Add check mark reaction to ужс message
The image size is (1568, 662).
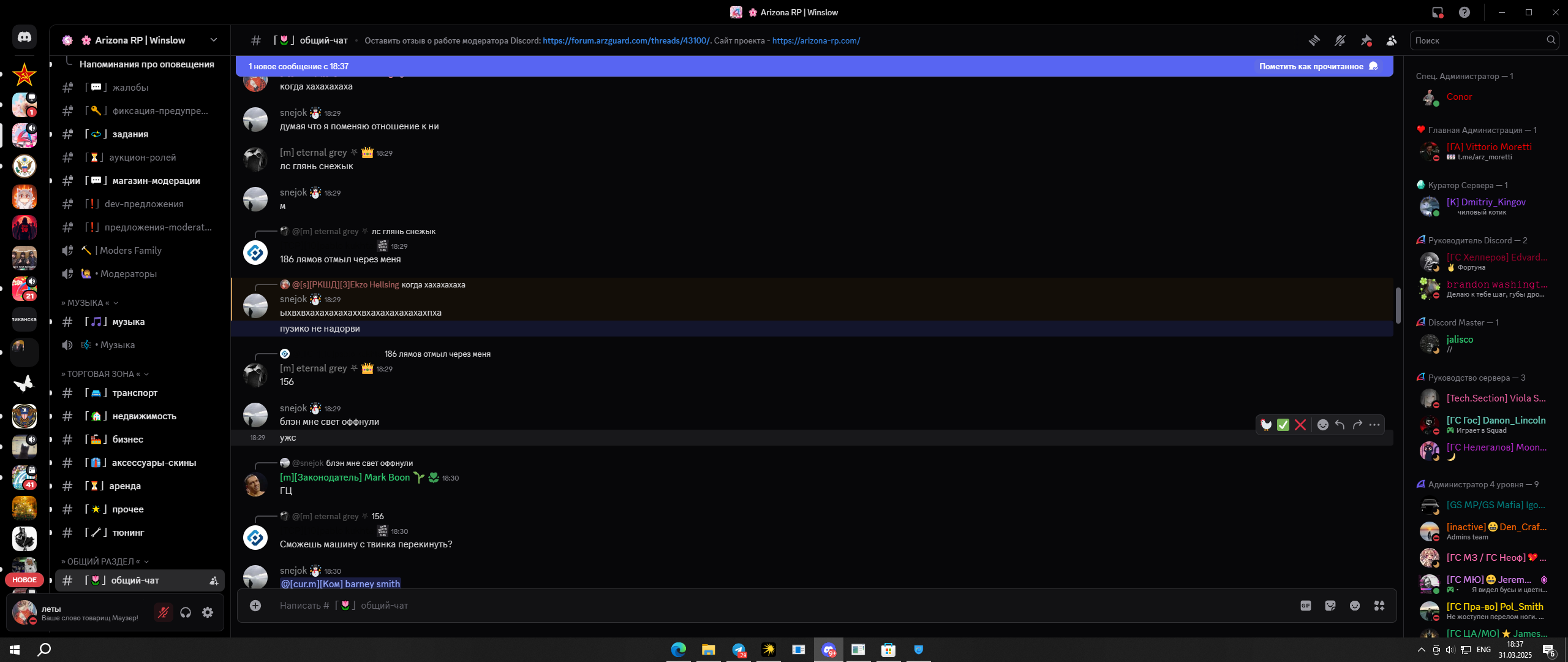pyautogui.click(x=1283, y=425)
